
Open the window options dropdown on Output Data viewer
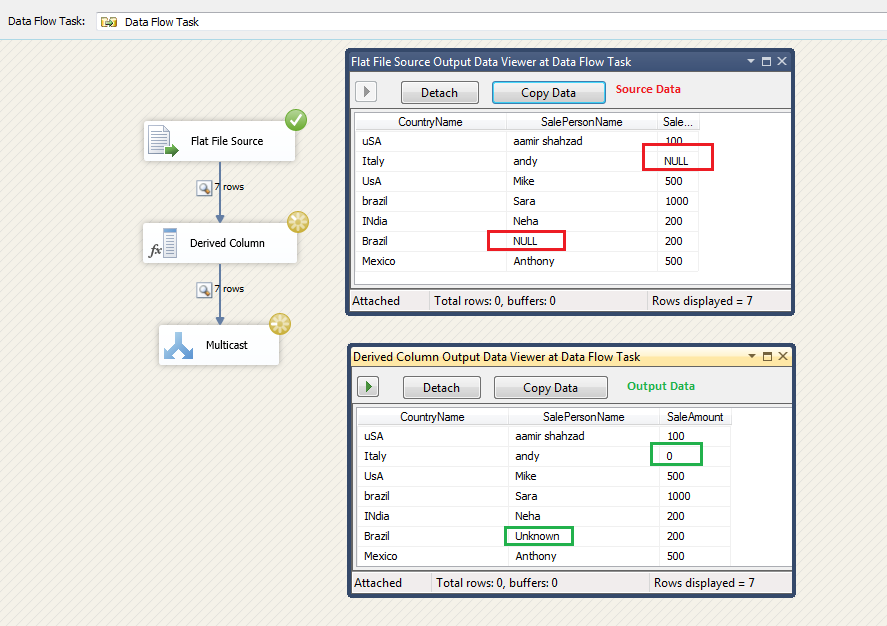(750, 356)
